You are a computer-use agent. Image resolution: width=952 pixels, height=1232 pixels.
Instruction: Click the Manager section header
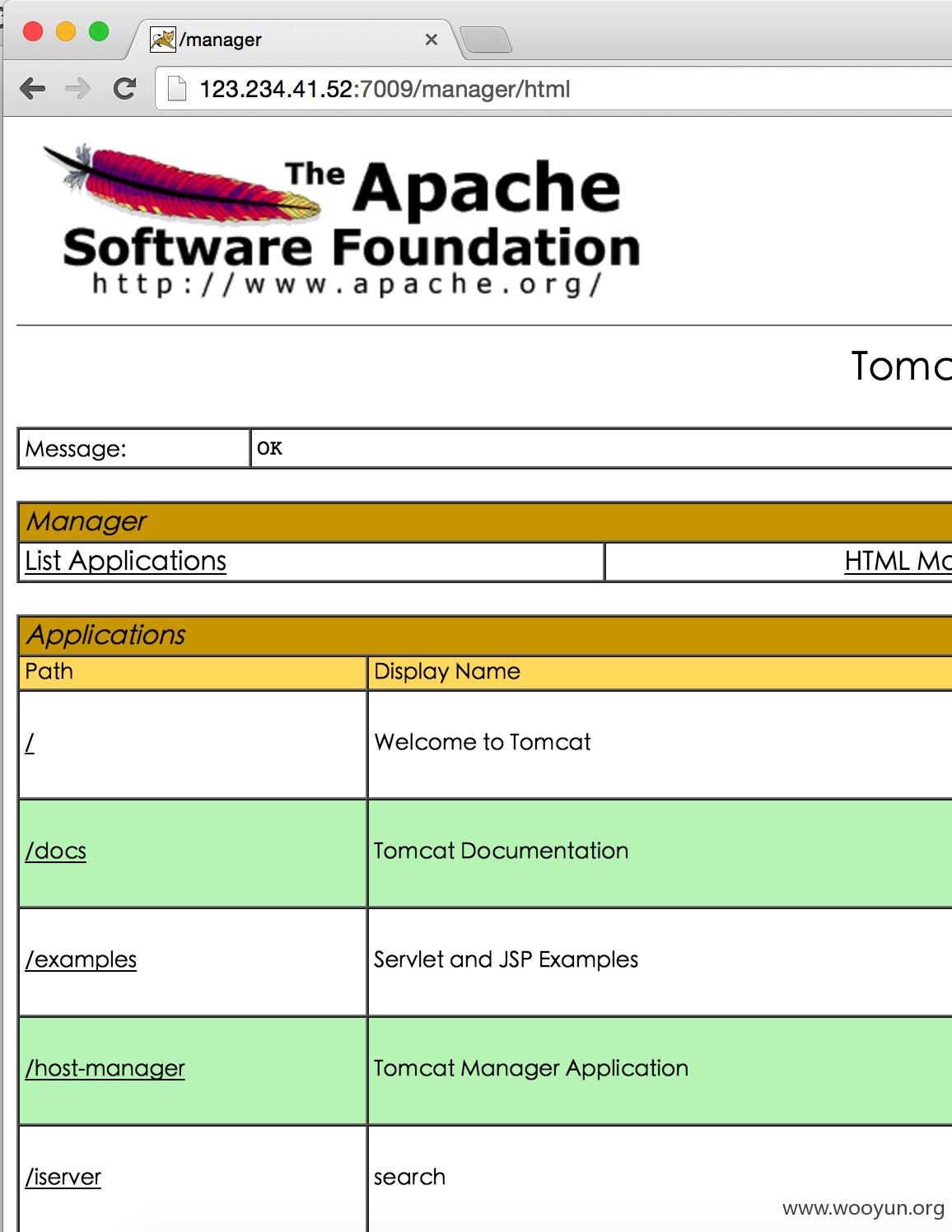[x=485, y=521]
